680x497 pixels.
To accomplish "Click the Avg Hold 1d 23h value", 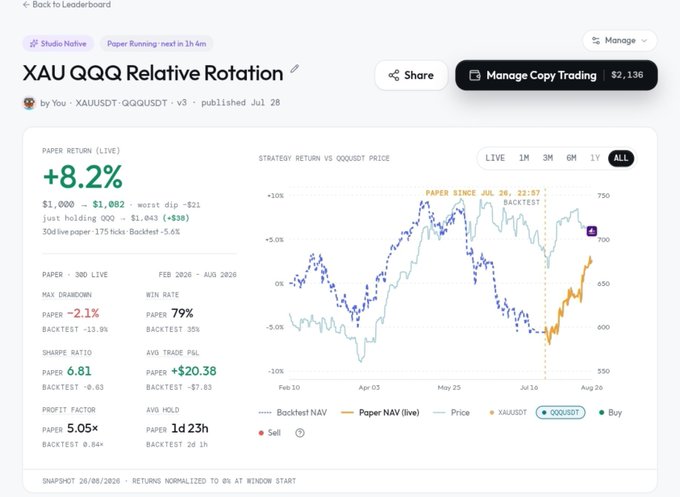I will click(190, 428).
